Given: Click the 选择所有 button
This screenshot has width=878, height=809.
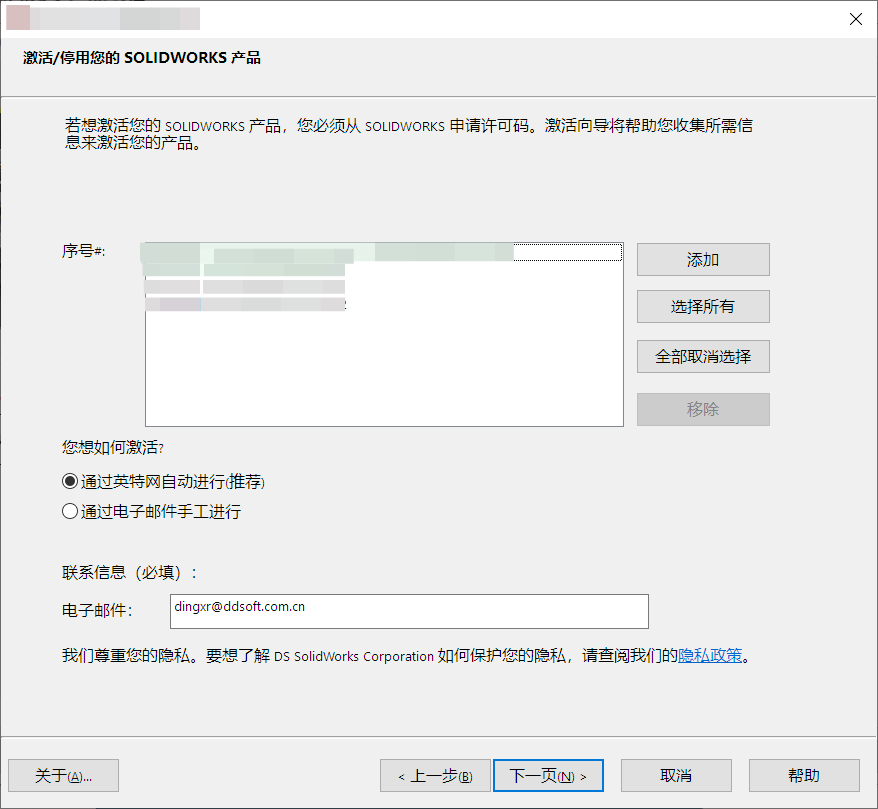Looking at the screenshot, I should tap(703, 306).
